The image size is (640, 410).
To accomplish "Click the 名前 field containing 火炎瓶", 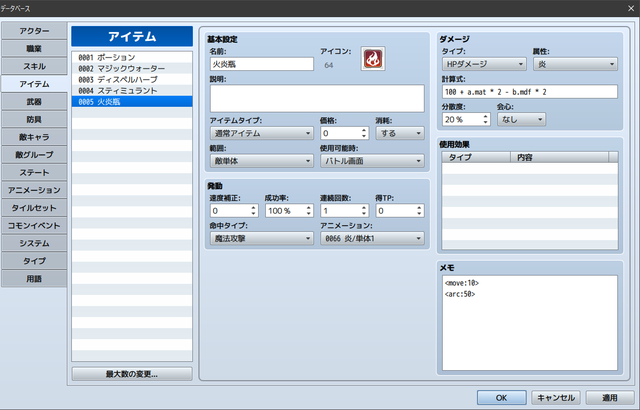I will click(x=262, y=64).
